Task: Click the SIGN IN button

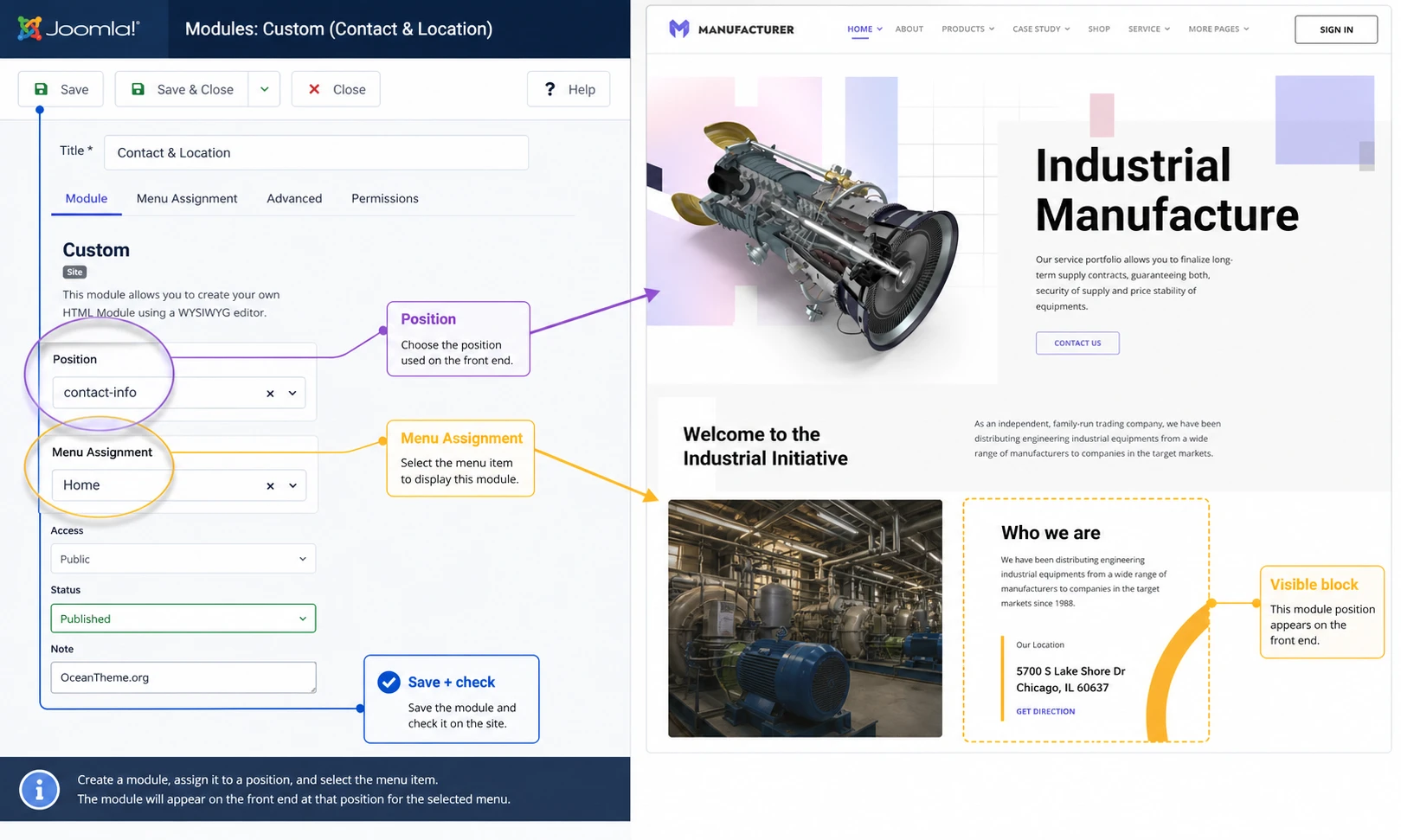Action: [x=1336, y=29]
